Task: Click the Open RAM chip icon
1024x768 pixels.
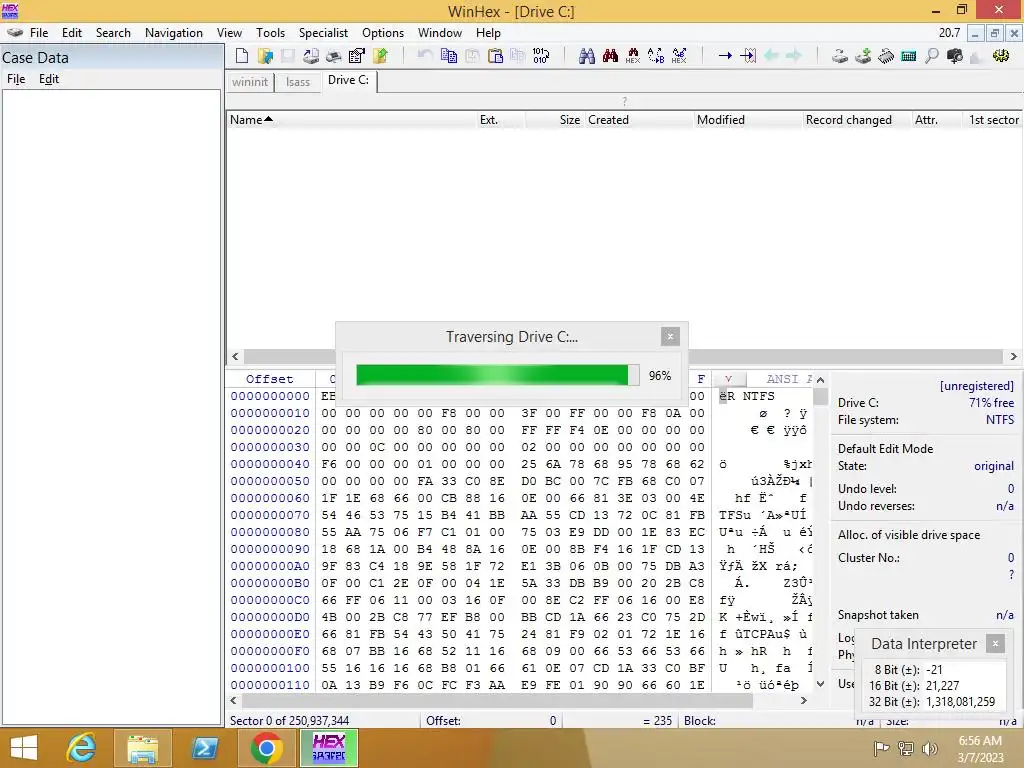Action: pyautogui.click(x=886, y=56)
